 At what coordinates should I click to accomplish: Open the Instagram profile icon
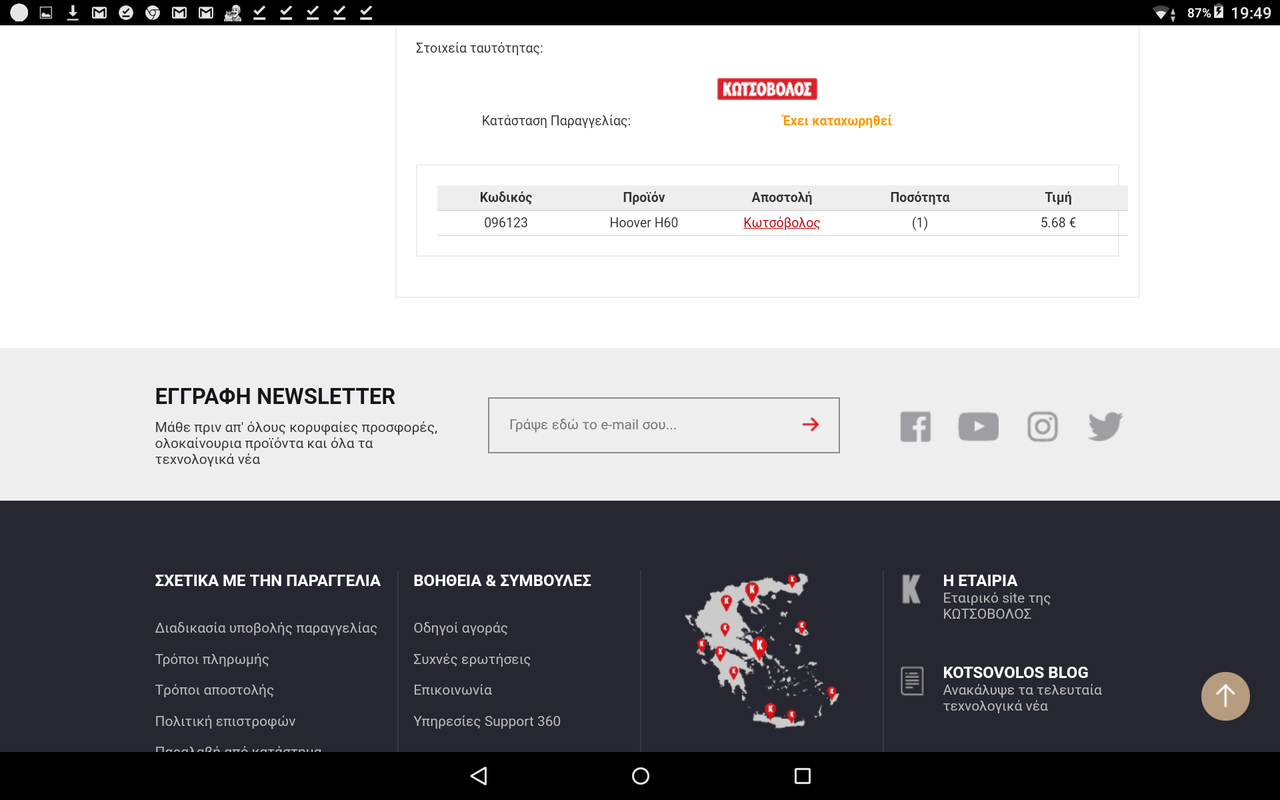(x=1042, y=427)
